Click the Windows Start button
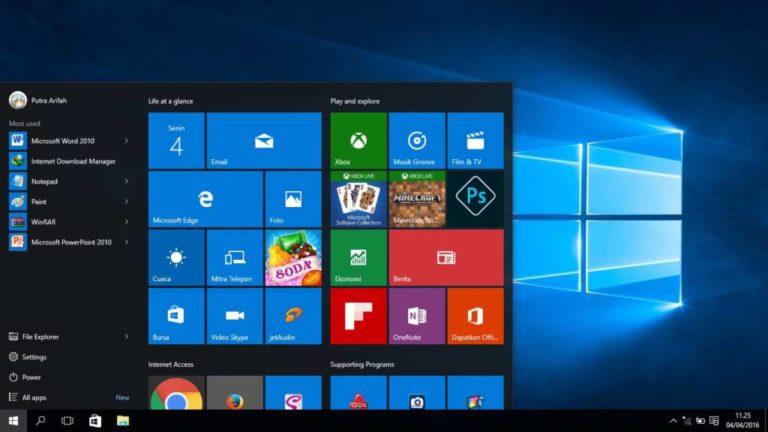Screen dimensions: 768x432 click(x=13, y=421)
